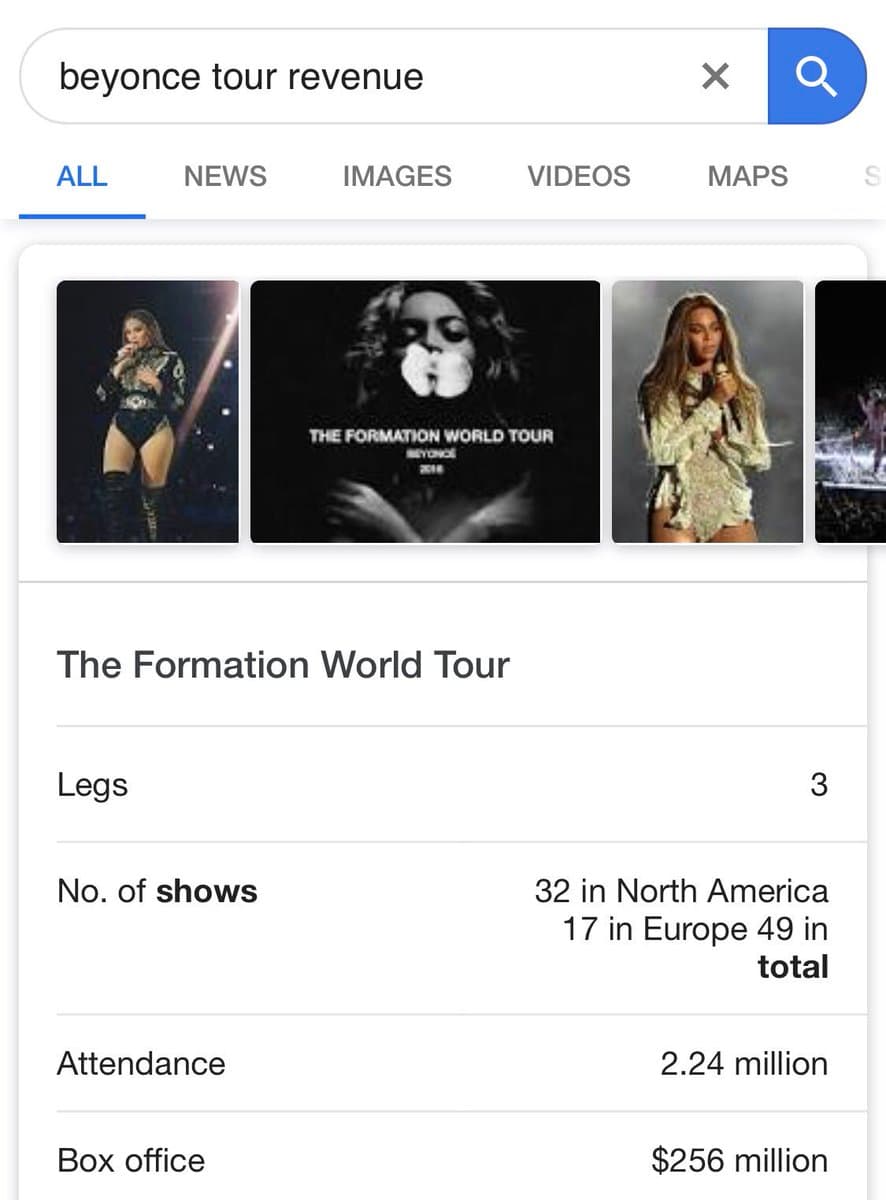Viewport: 886px width, 1200px height.
Task: Open first Beyoncé stage performance photo
Action: [x=148, y=412]
